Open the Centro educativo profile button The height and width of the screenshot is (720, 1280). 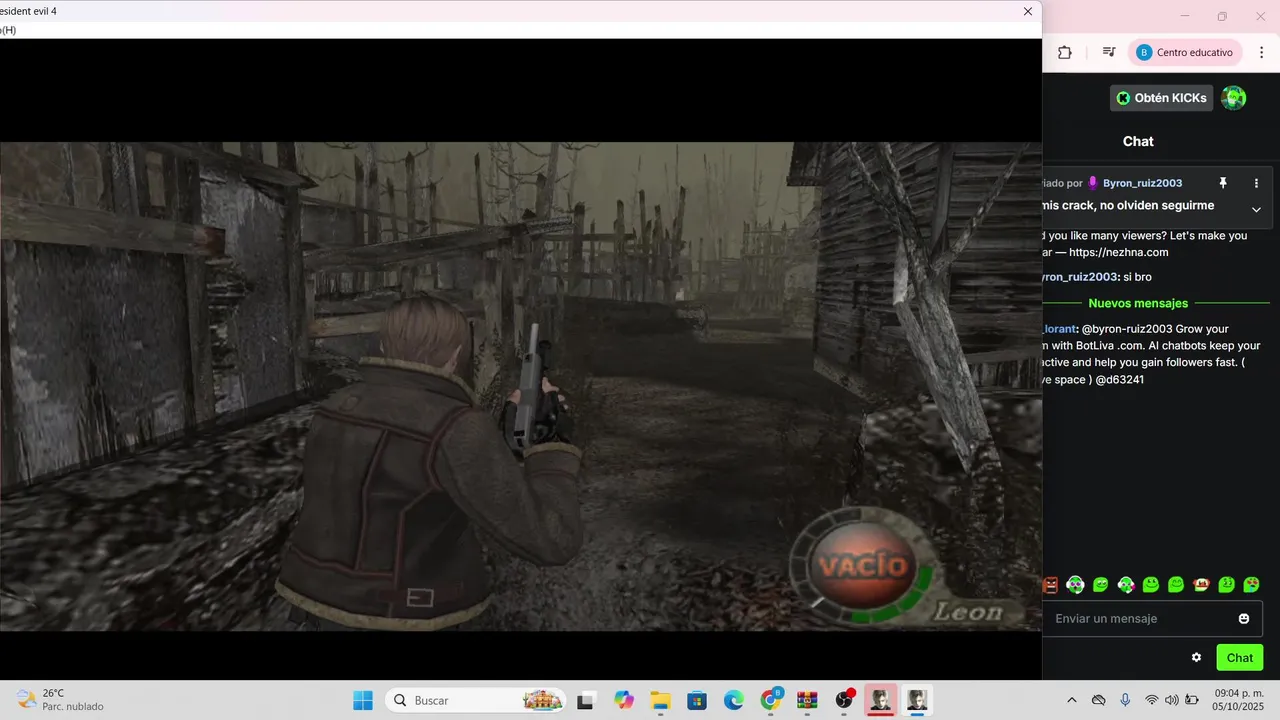pos(1185,52)
